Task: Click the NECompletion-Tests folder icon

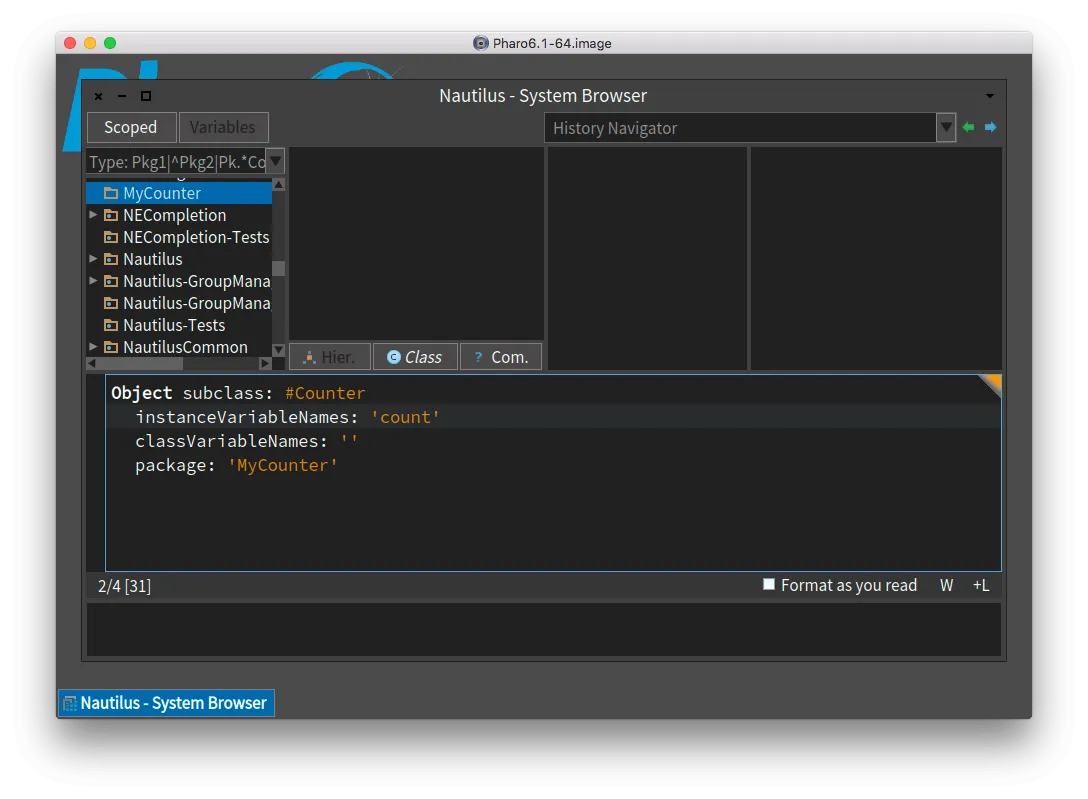Action: [x=111, y=237]
